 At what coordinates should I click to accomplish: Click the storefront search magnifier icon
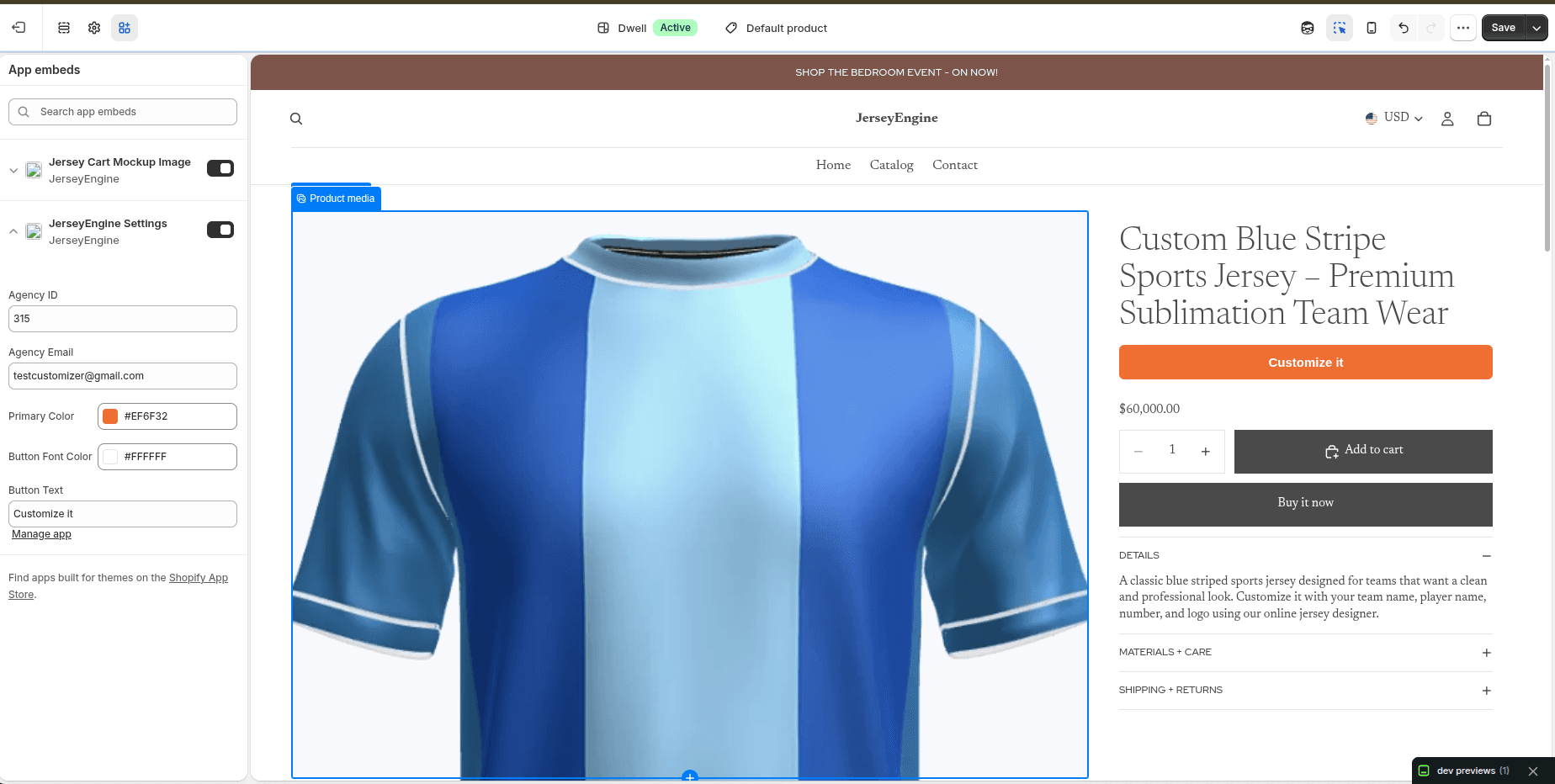click(296, 119)
